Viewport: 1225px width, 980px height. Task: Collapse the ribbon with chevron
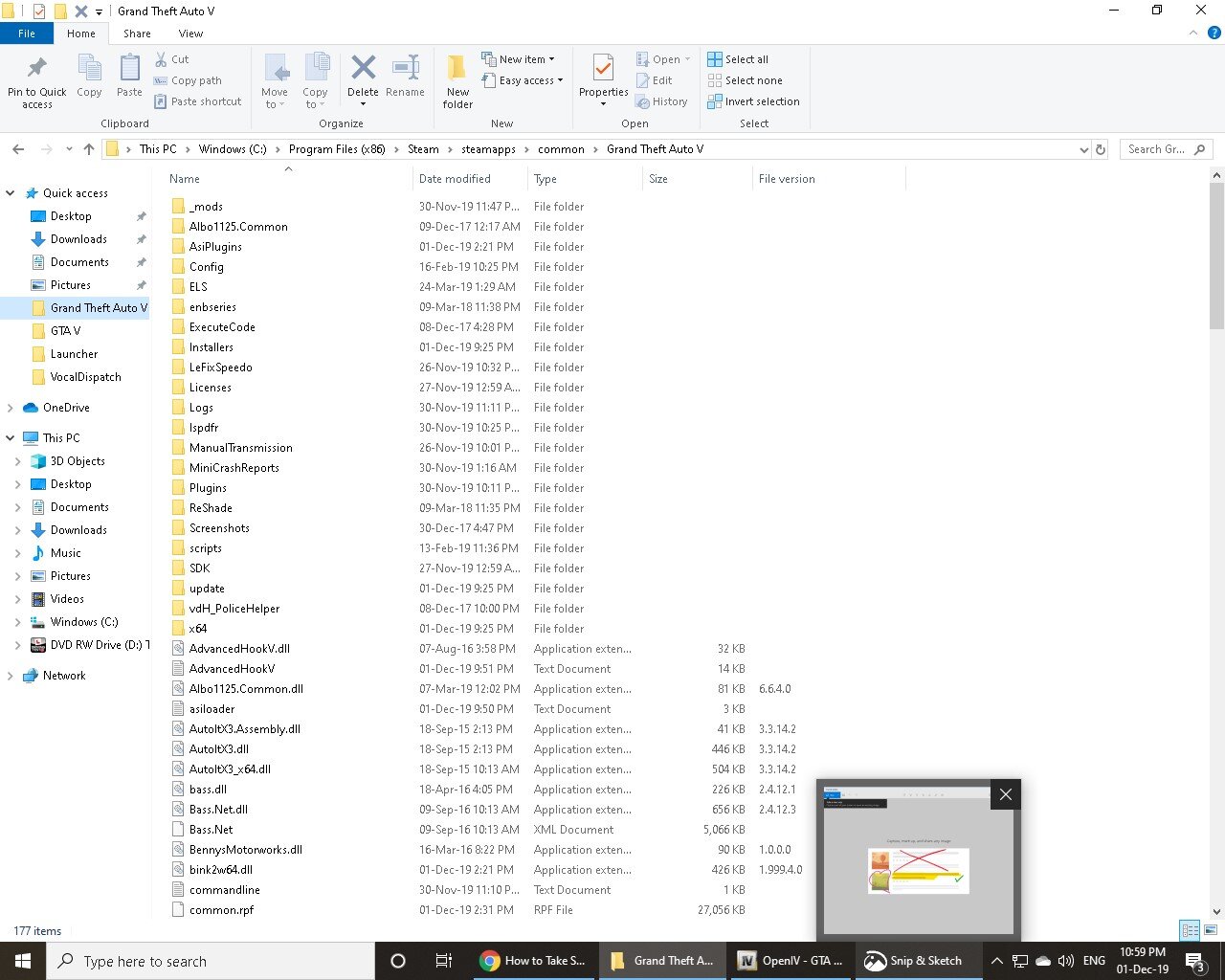tap(1193, 33)
